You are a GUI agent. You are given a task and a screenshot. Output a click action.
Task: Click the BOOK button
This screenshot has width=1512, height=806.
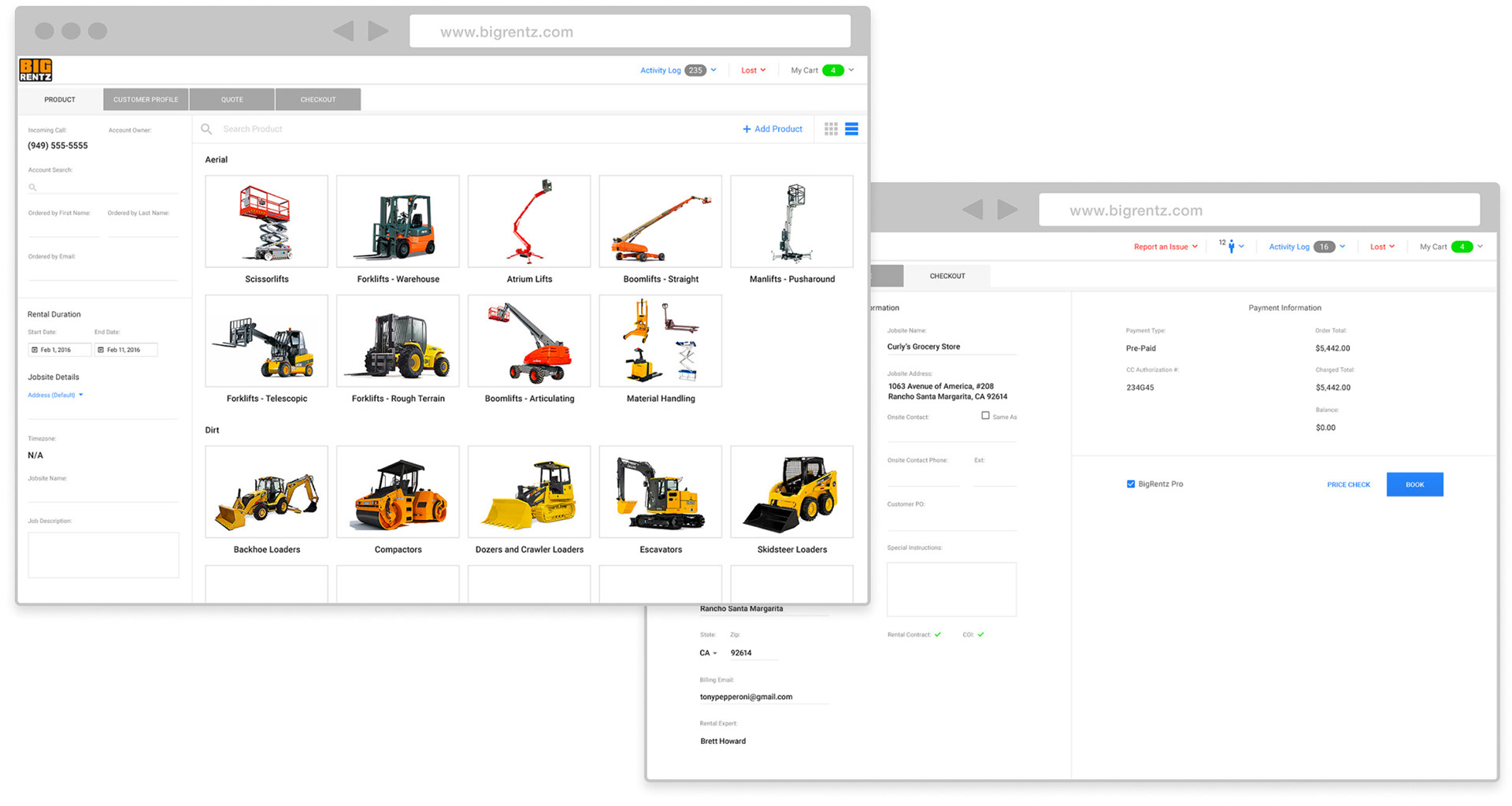tap(1414, 485)
